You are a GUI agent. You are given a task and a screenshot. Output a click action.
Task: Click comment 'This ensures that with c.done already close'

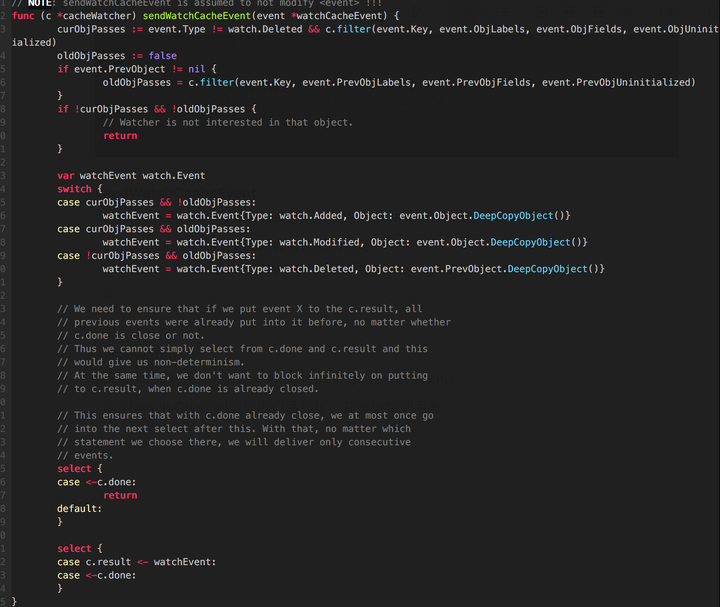click(245, 416)
